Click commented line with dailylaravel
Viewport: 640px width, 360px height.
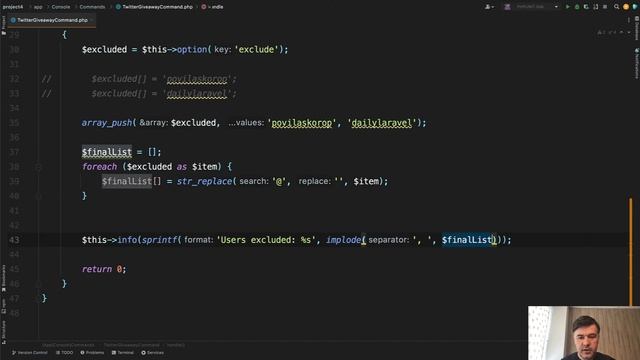point(163,93)
